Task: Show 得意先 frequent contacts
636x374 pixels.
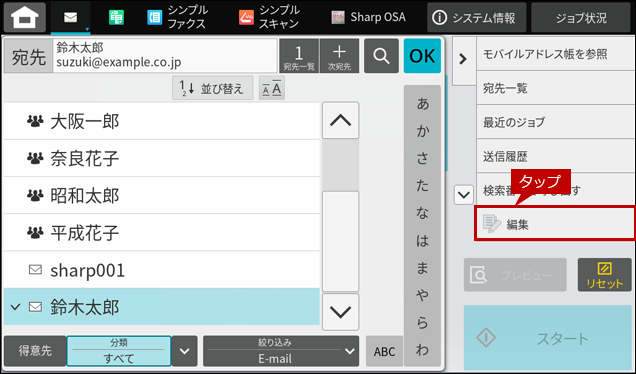Action: pos(35,351)
